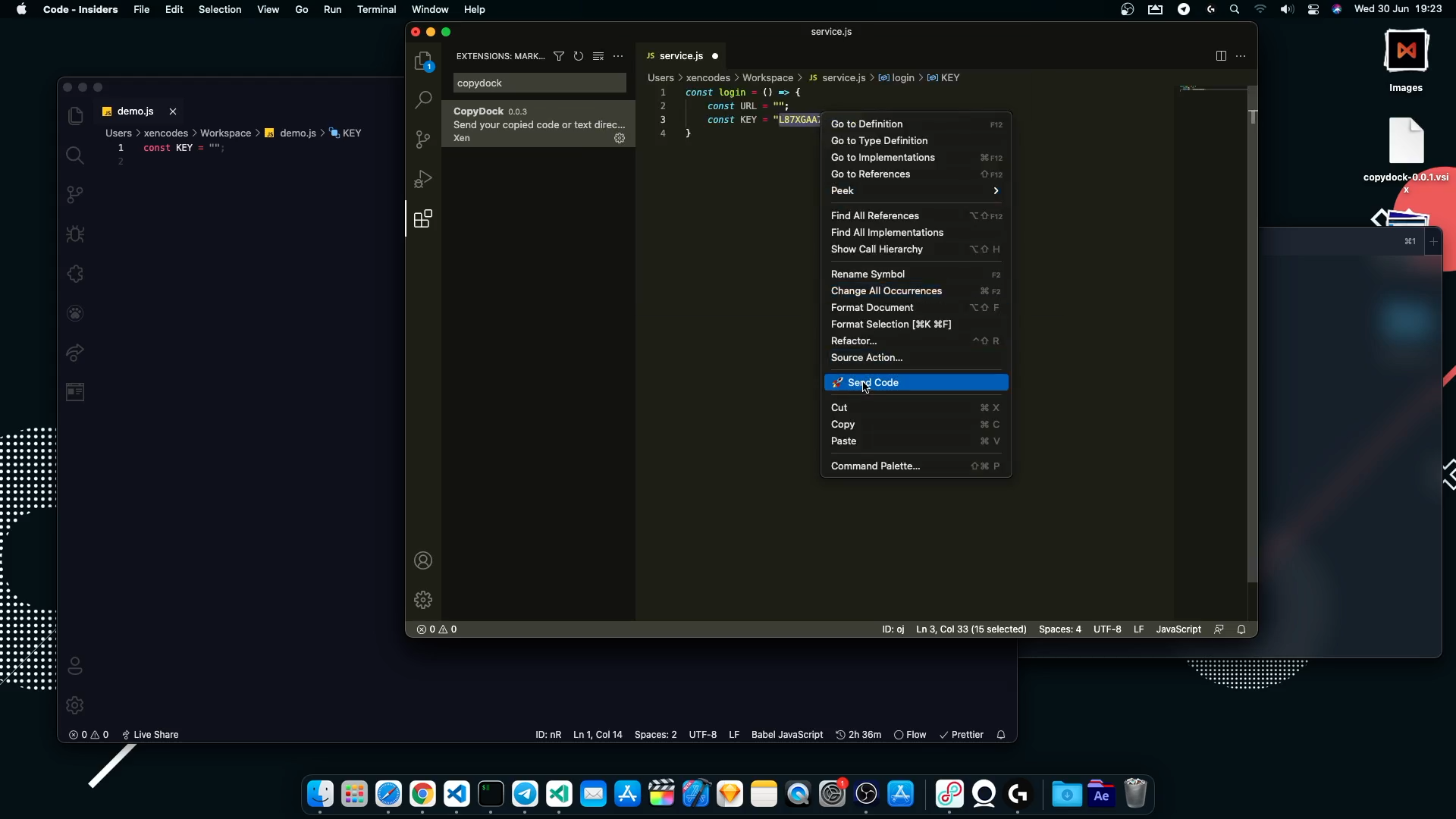Click the copydock extension search field
1456x819 pixels.
[x=539, y=83]
